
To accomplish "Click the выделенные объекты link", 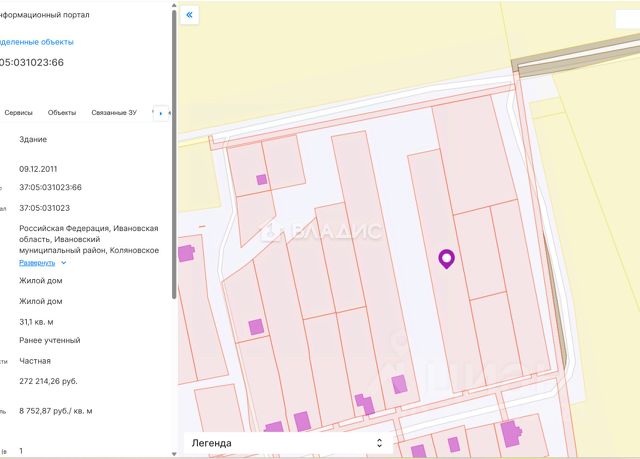I will pyautogui.click(x=37, y=42).
